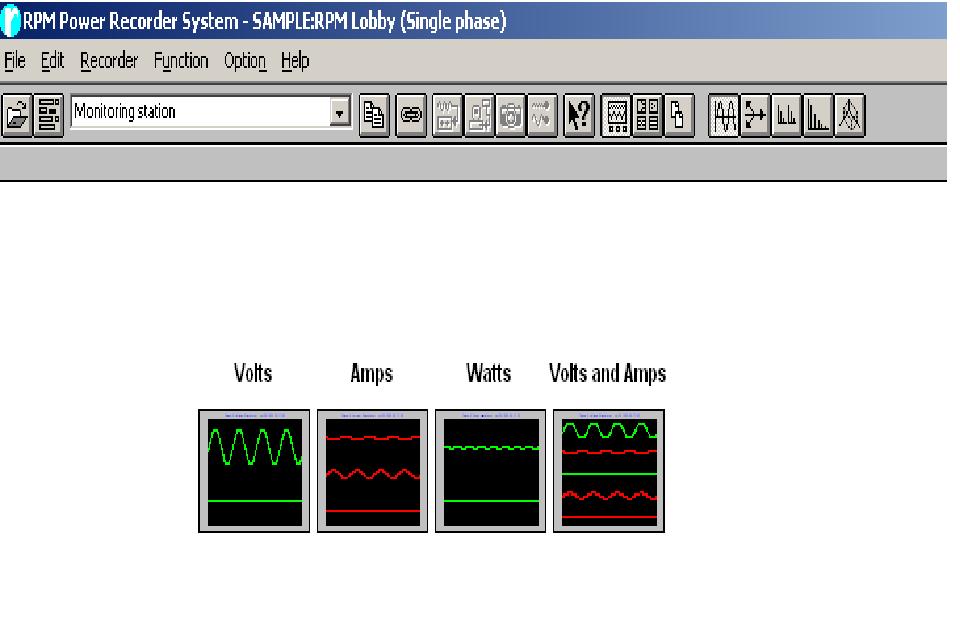Click the phasor diagram toolbar icon
This screenshot has width=960, height=620.
[849, 115]
